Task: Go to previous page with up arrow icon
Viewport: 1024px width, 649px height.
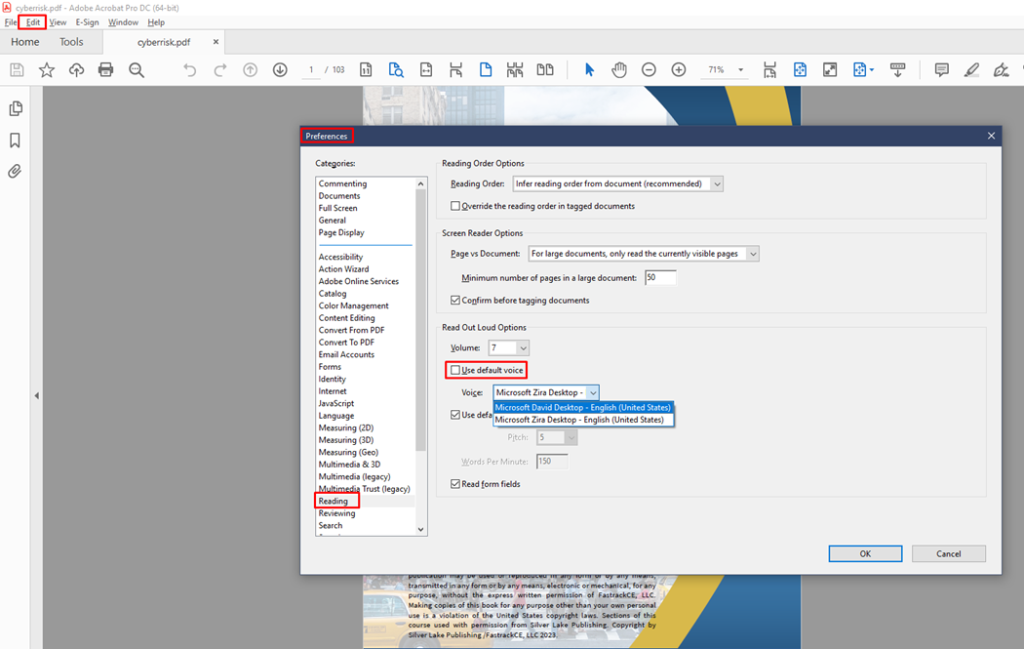Action: tap(250, 70)
